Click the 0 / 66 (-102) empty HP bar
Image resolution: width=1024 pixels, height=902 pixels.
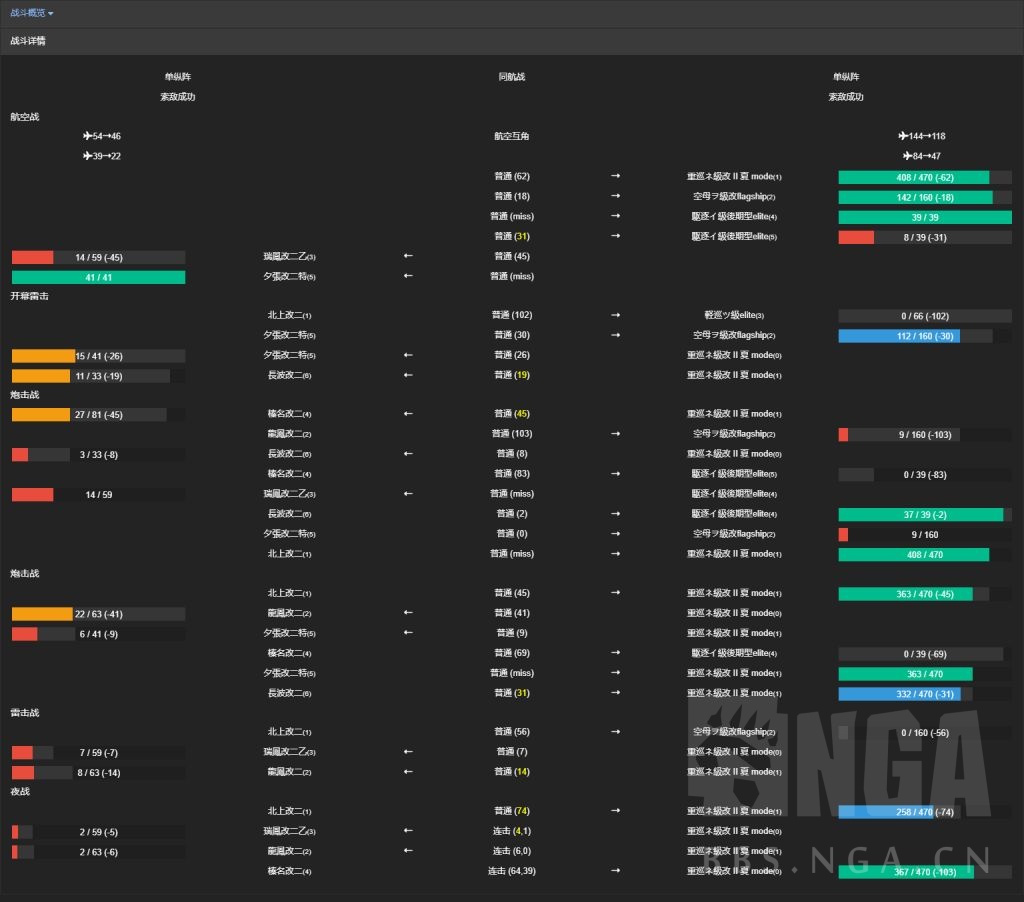pos(924,316)
